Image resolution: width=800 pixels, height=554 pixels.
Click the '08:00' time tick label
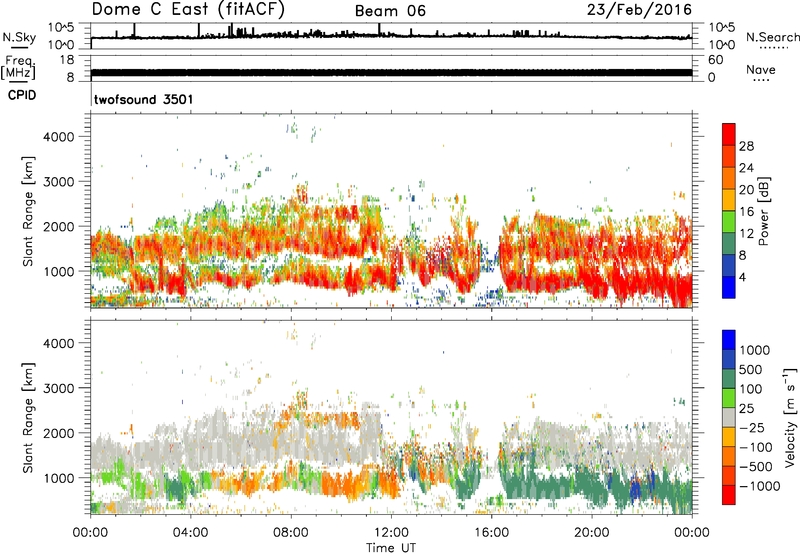point(291,533)
